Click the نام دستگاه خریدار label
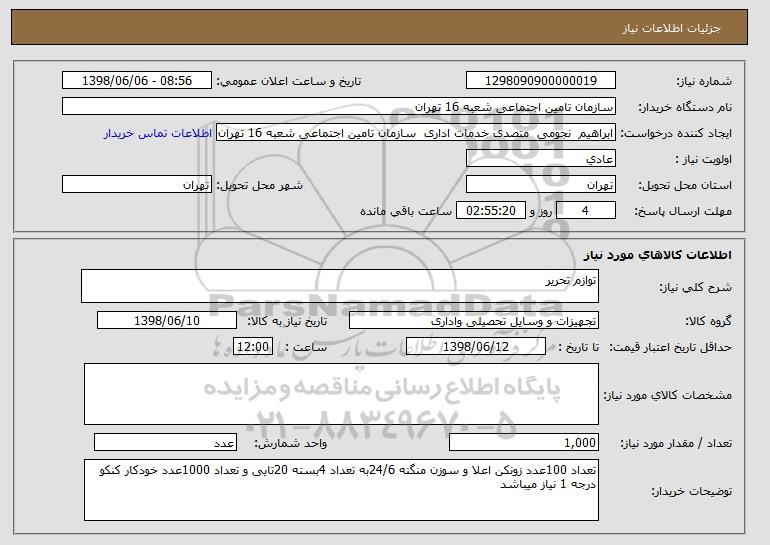This screenshot has width=770, height=545. pos(685,107)
